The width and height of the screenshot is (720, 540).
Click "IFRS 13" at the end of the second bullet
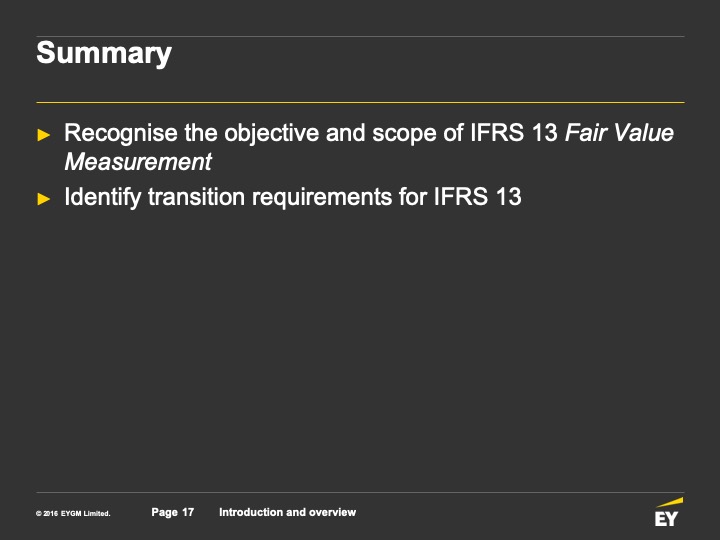tap(478, 197)
